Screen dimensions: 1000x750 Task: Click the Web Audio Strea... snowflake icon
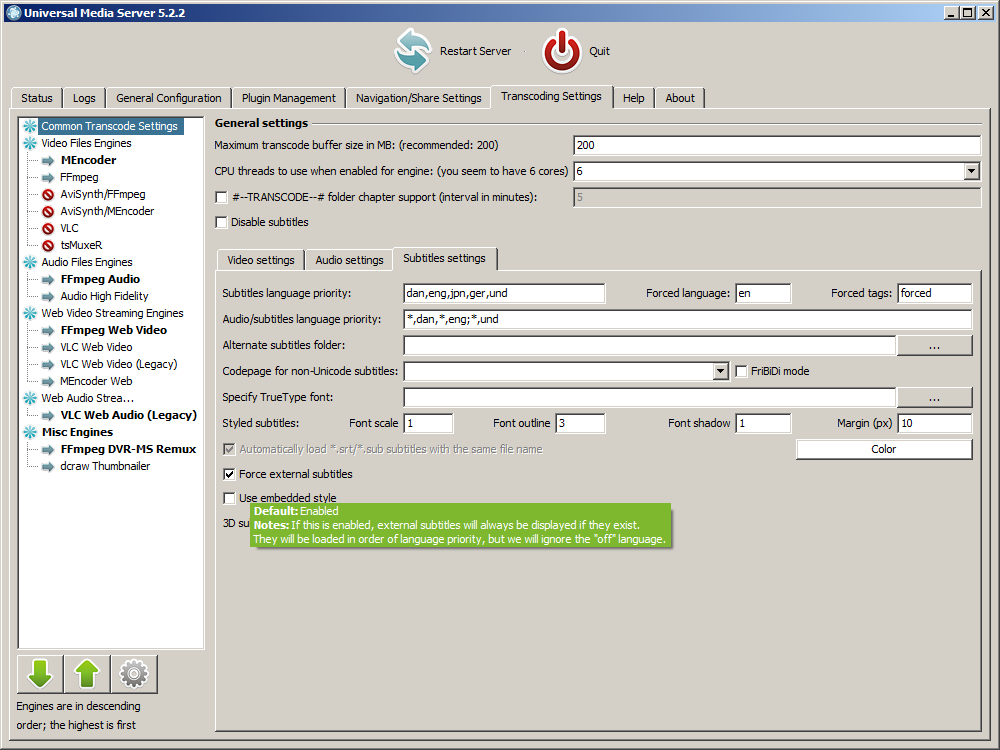point(30,398)
